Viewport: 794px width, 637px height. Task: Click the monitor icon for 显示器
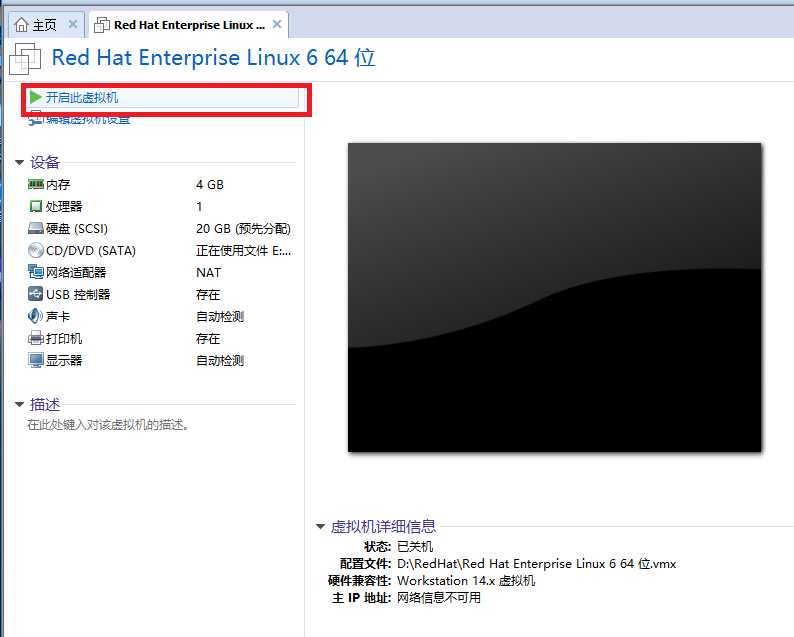click(x=35, y=360)
